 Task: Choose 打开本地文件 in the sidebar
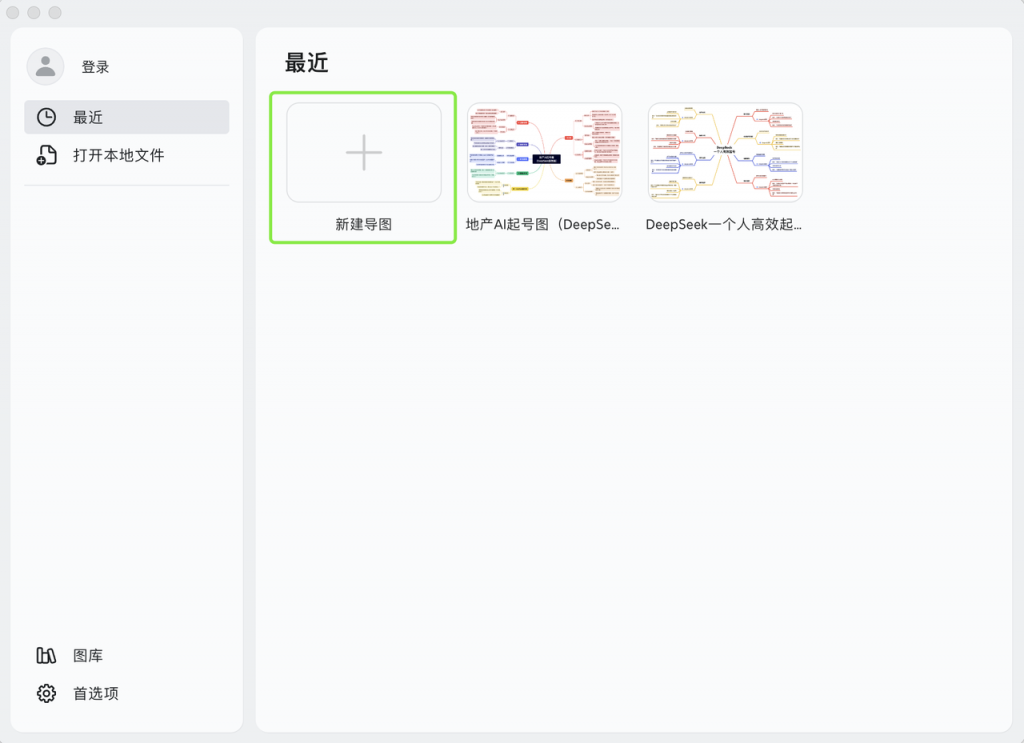tap(119, 155)
